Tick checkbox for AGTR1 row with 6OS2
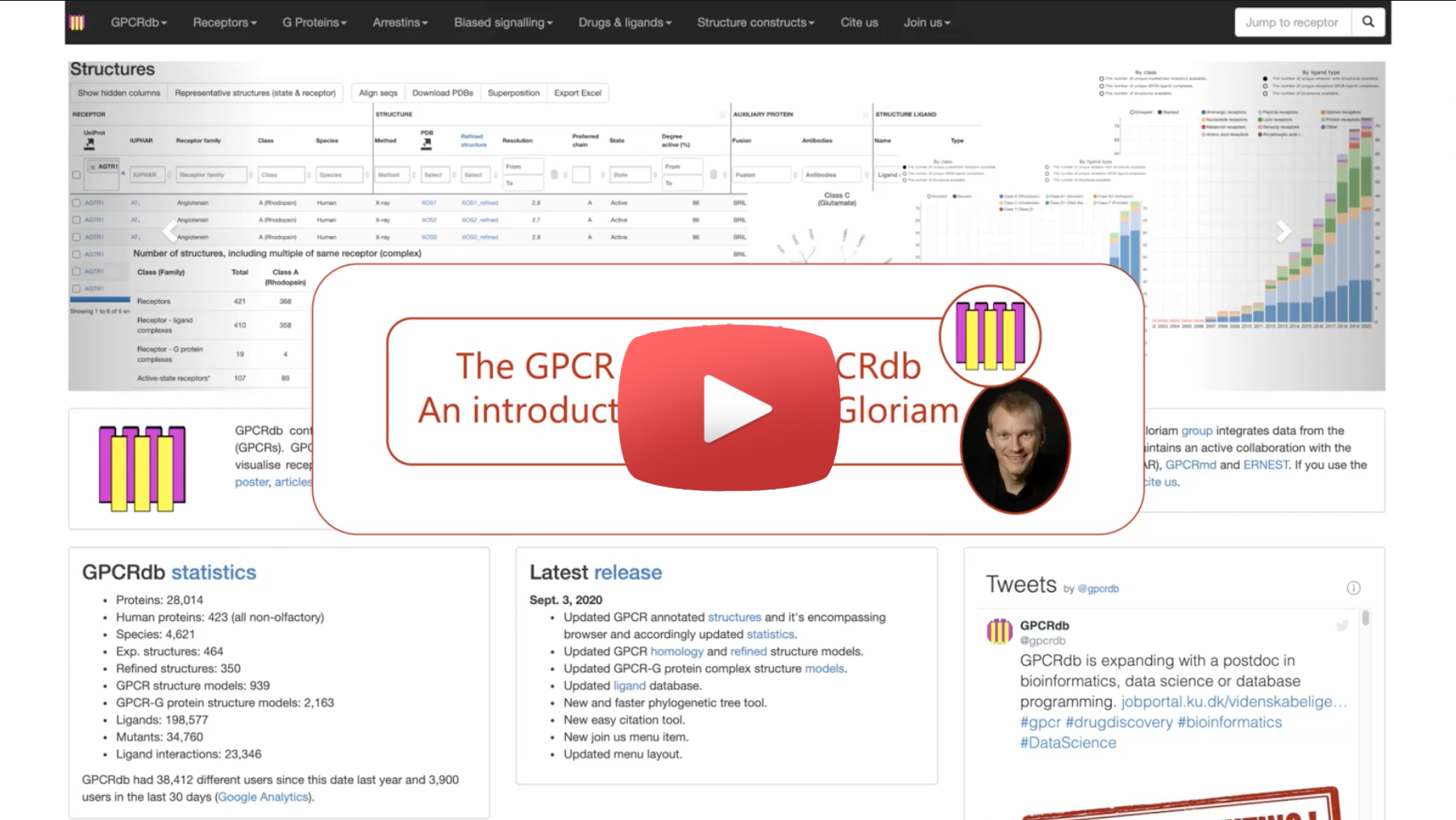The height and width of the screenshot is (820, 1456). tap(77, 220)
